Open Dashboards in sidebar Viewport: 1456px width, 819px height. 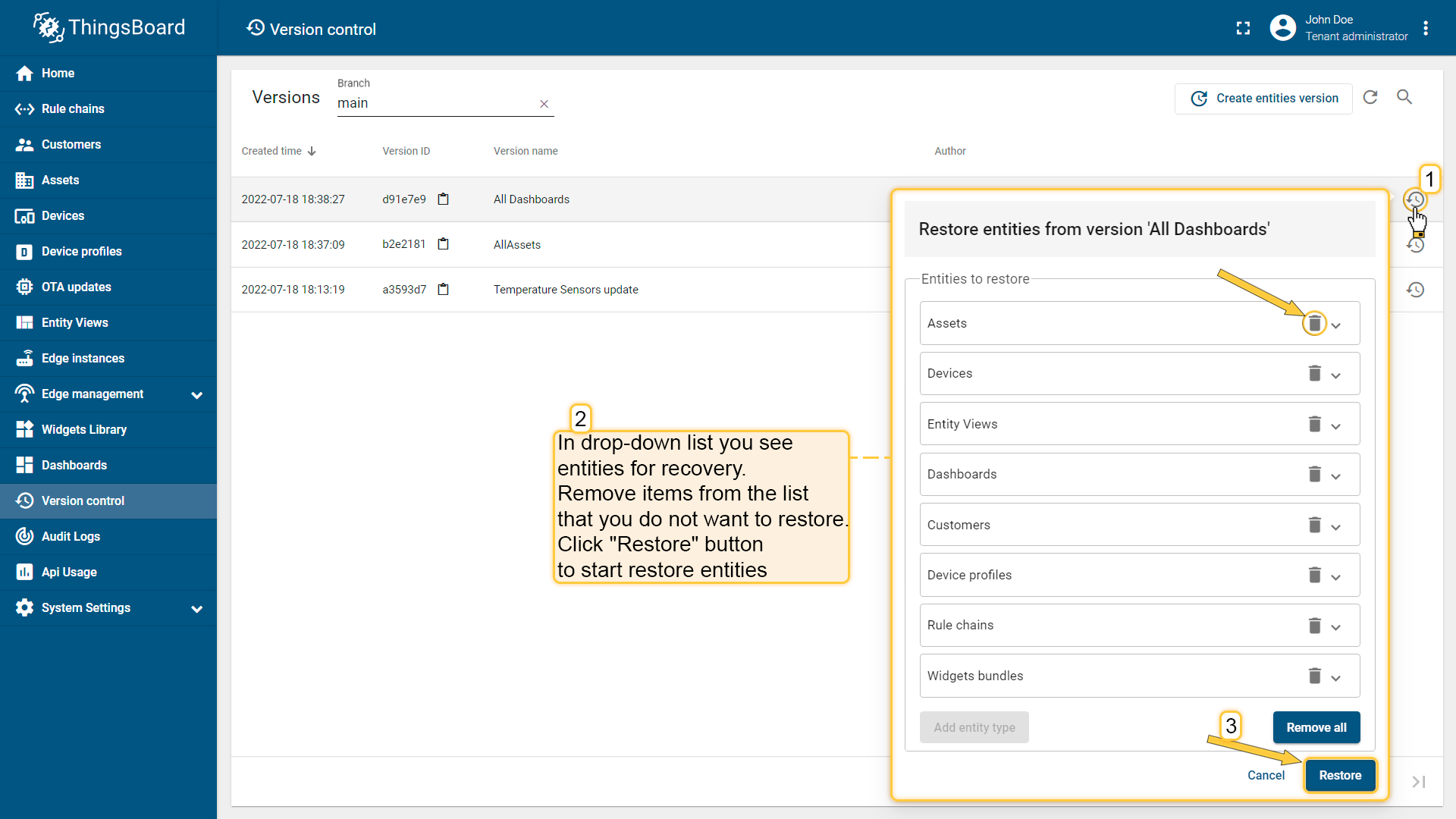coord(108,465)
